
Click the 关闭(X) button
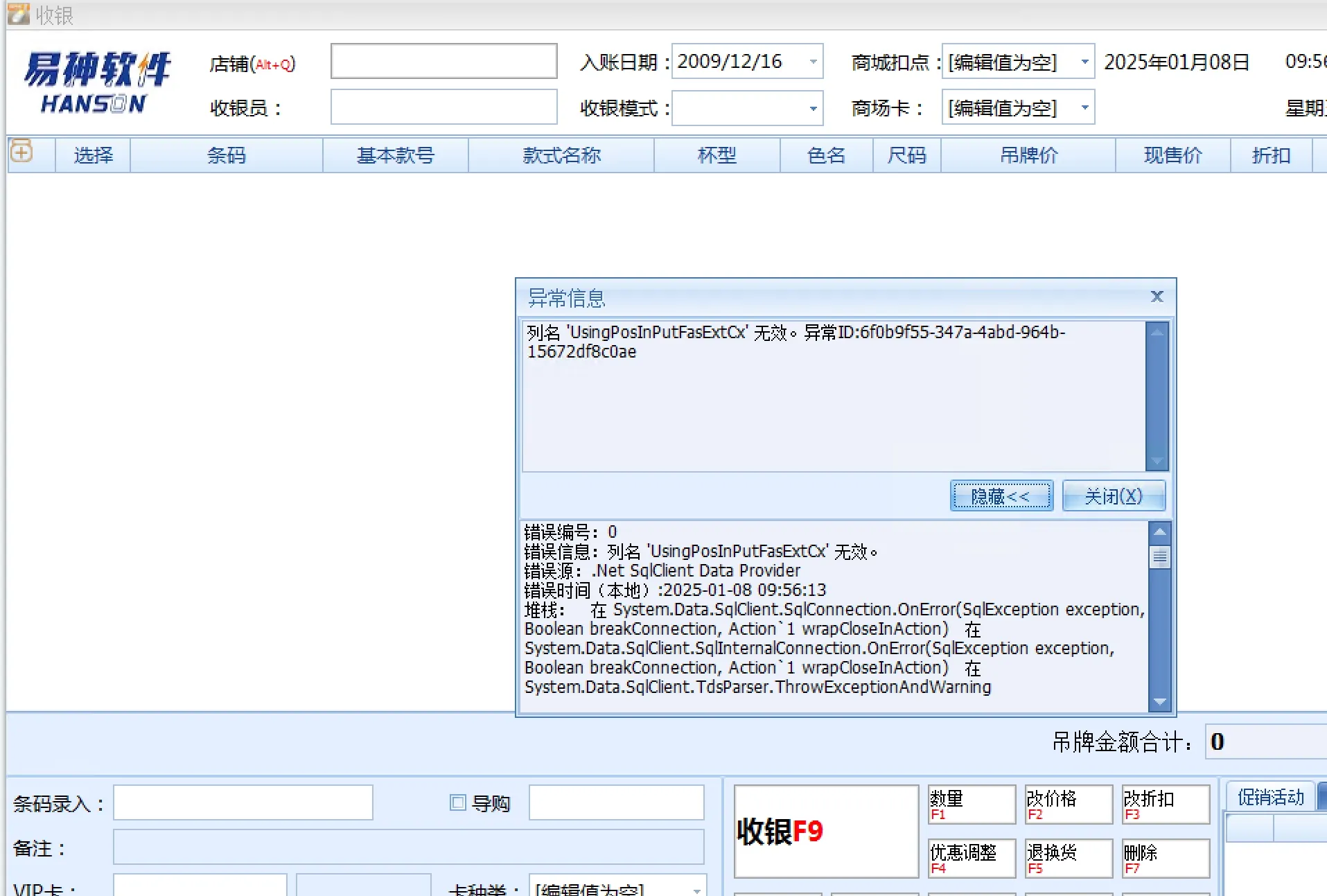[x=1113, y=496]
